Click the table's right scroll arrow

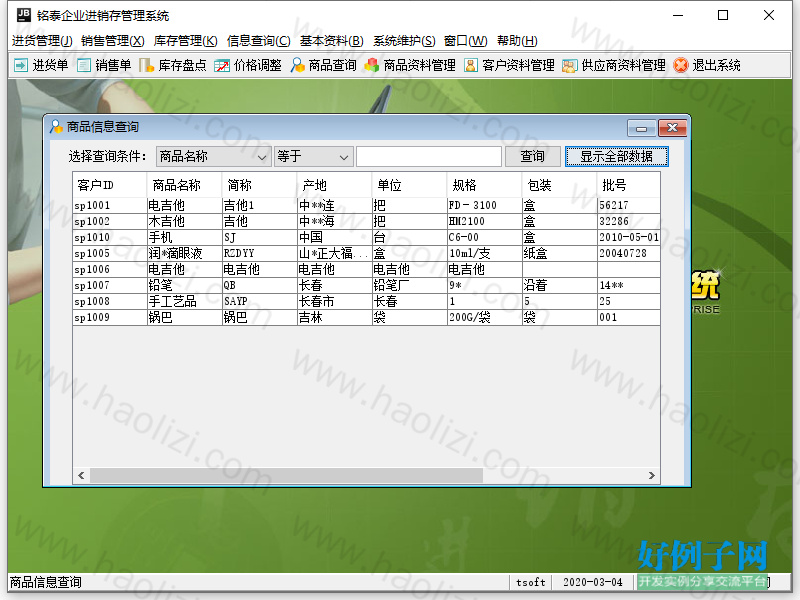click(652, 476)
